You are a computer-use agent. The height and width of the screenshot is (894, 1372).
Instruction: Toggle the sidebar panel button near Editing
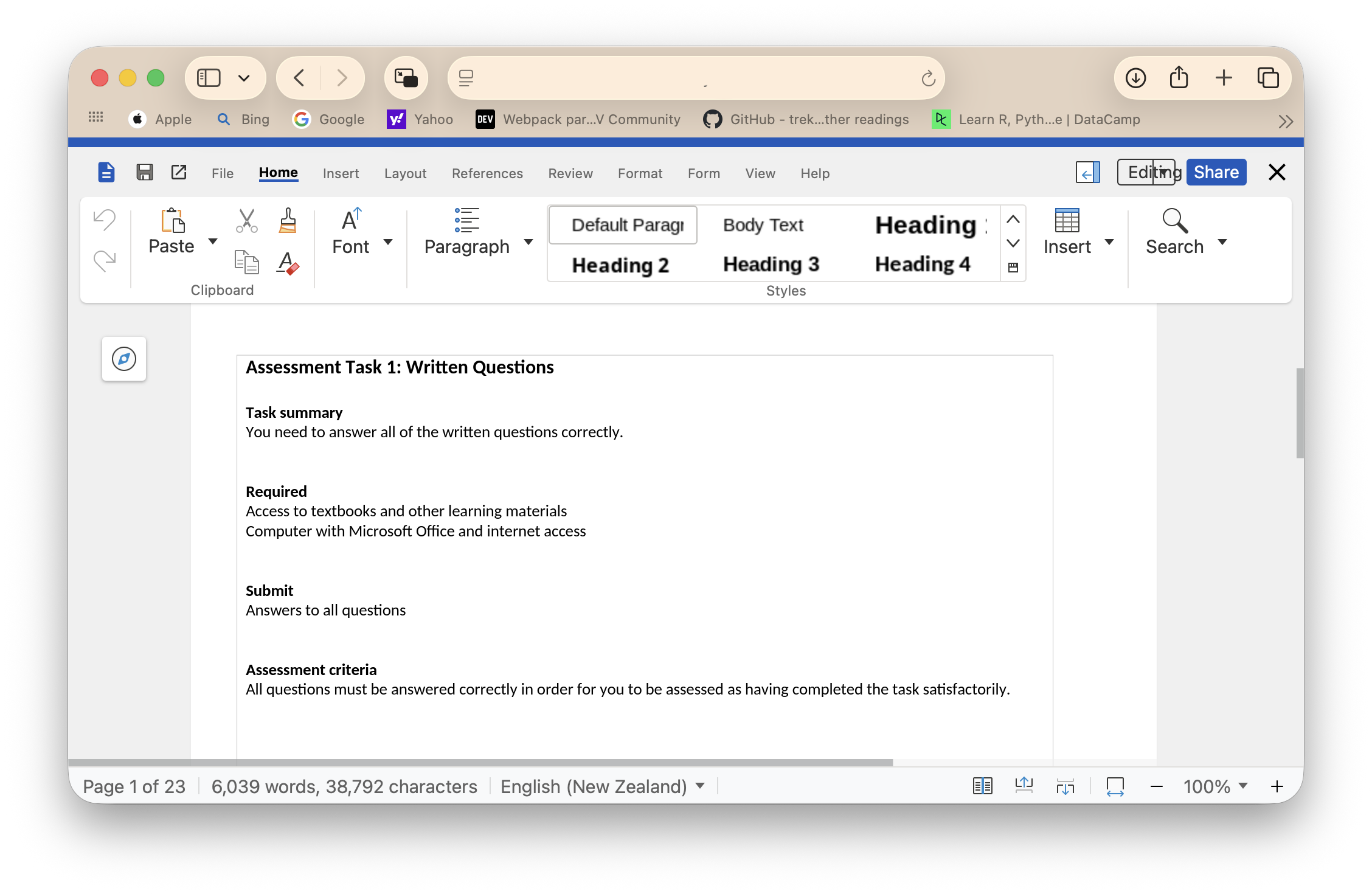pos(1087,173)
